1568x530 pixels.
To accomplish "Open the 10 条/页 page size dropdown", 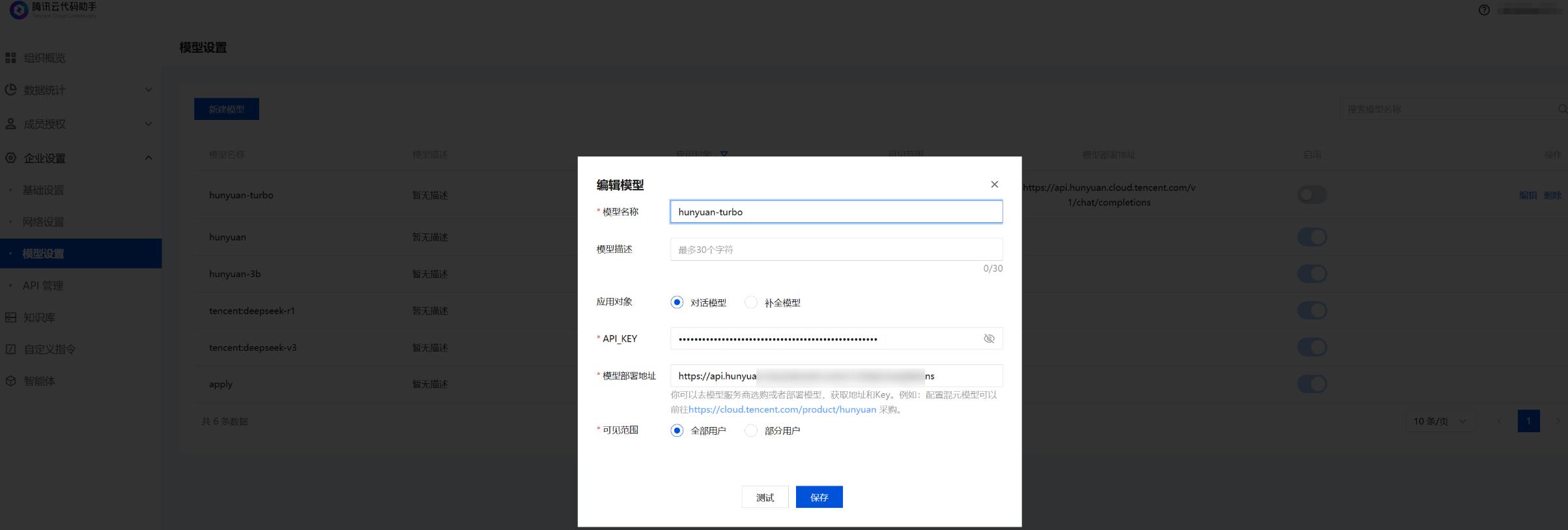I will (x=1440, y=421).
